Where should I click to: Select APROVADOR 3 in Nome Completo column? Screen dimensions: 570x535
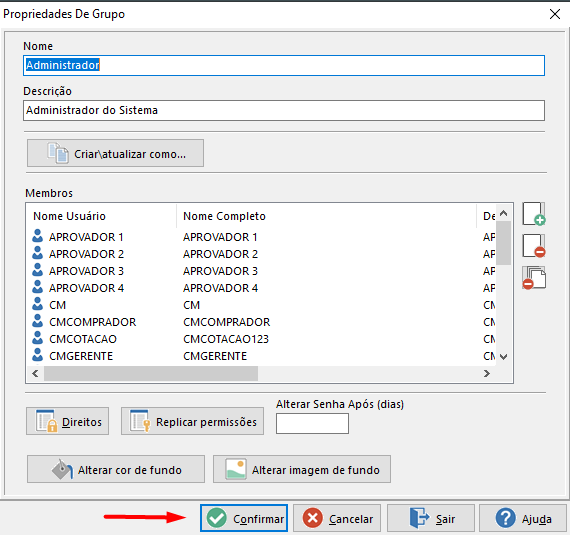[x=220, y=271]
